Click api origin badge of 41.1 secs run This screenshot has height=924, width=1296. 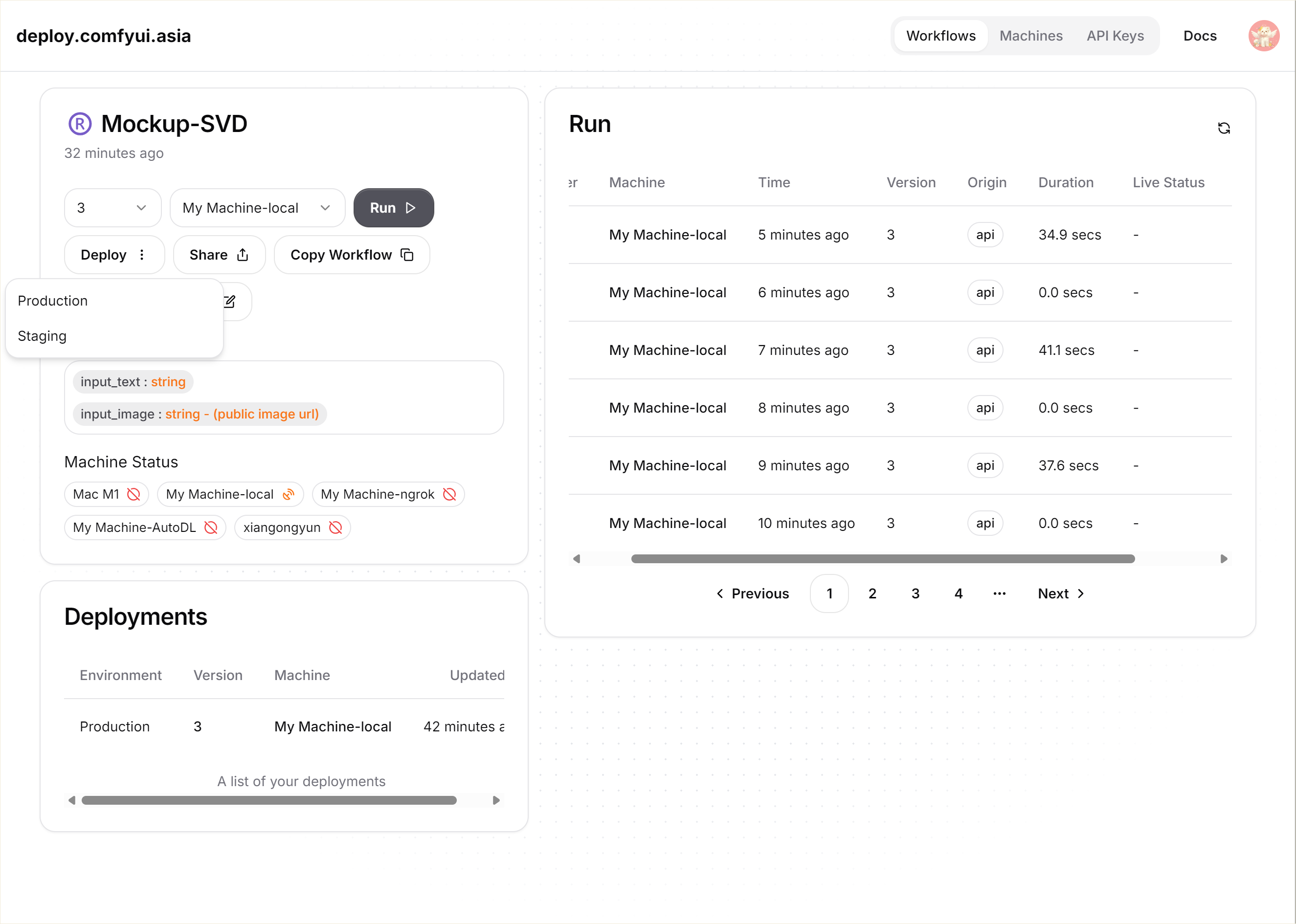[x=984, y=351]
